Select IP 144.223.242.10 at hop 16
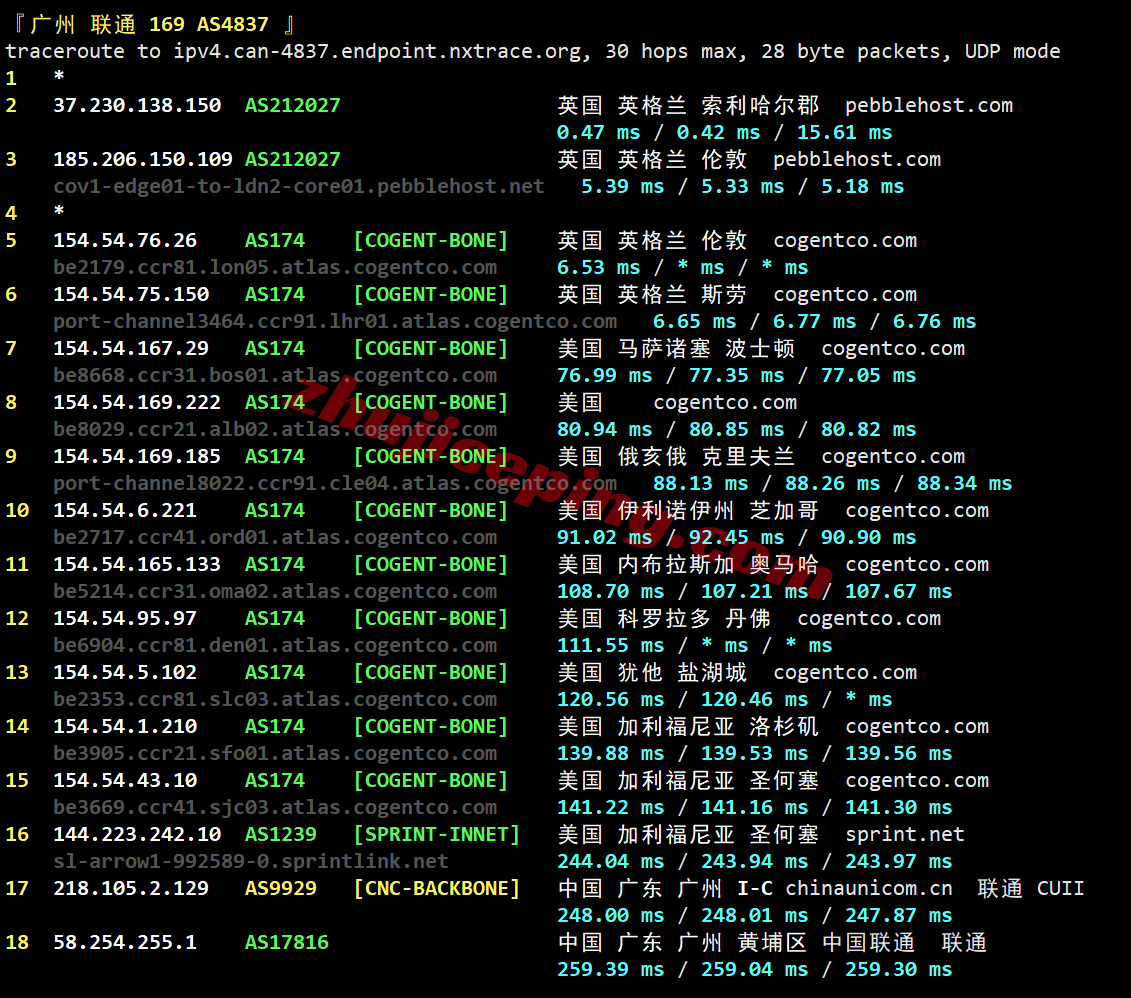Viewport: 1131px width, 998px height. (x=137, y=835)
